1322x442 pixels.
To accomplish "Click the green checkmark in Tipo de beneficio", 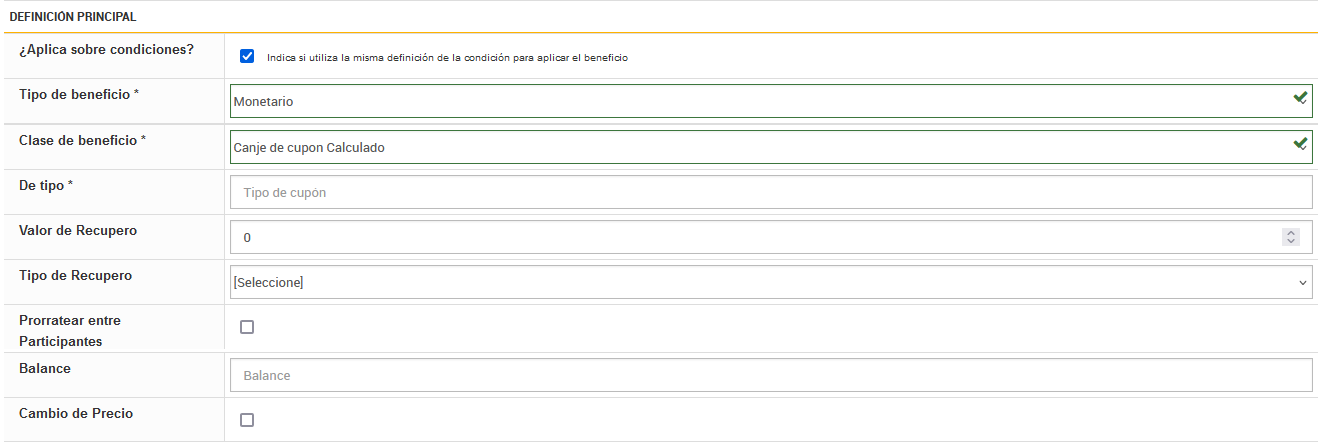I will (x=1300, y=98).
